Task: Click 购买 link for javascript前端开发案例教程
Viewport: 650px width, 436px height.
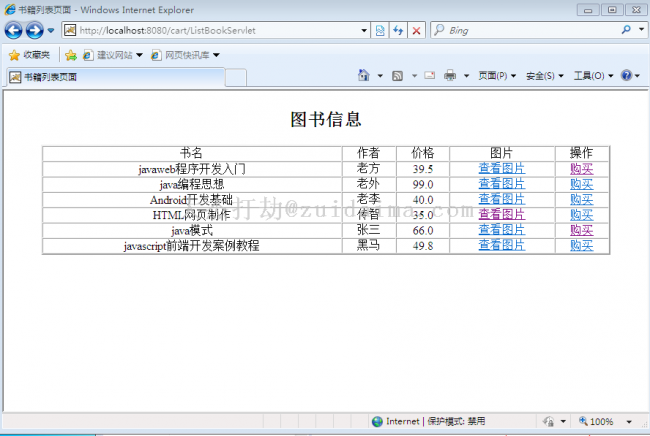Action: (581, 245)
